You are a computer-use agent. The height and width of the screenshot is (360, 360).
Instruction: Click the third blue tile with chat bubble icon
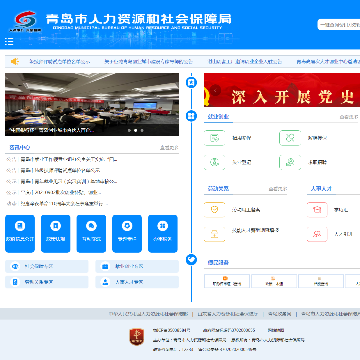(x=91, y=234)
